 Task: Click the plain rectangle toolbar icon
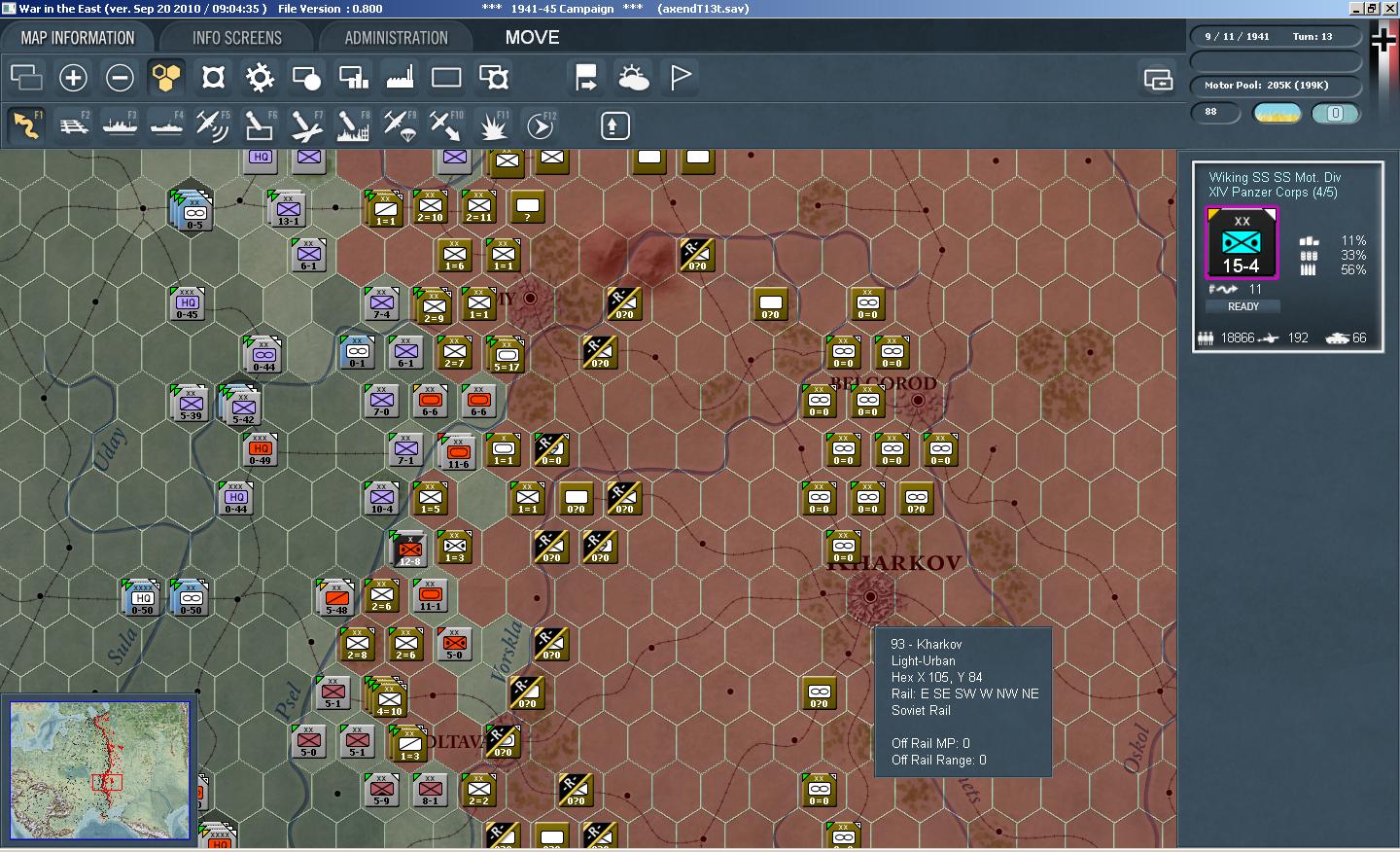click(446, 77)
